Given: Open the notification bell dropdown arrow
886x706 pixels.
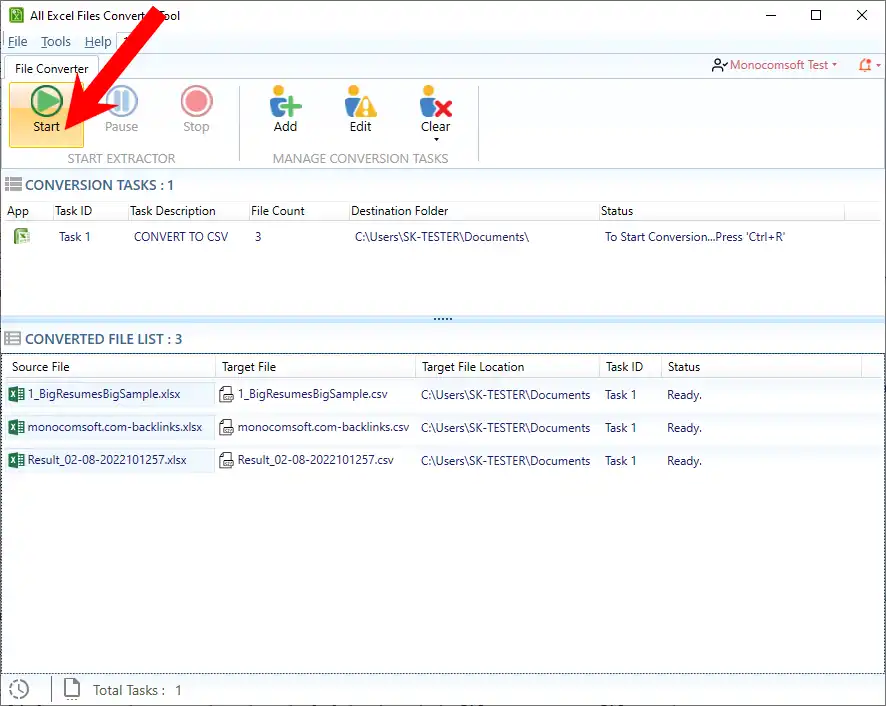Looking at the screenshot, I should point(879,65).
